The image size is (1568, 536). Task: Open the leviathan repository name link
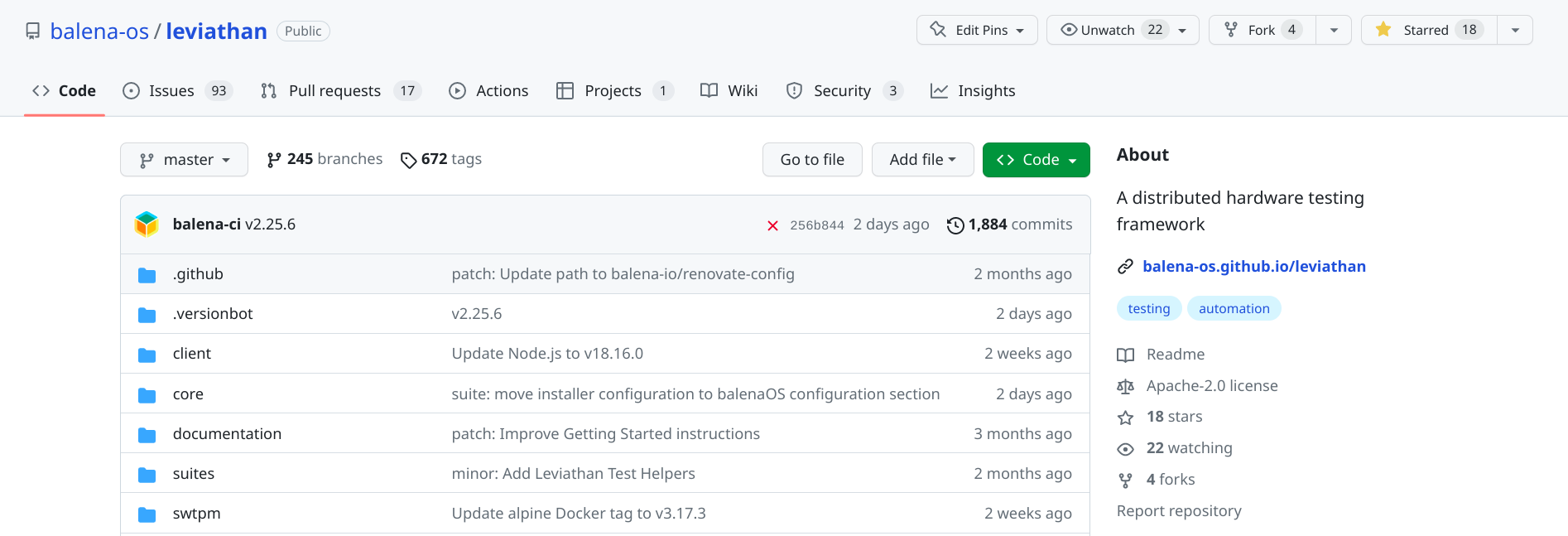tap(217, 31)
